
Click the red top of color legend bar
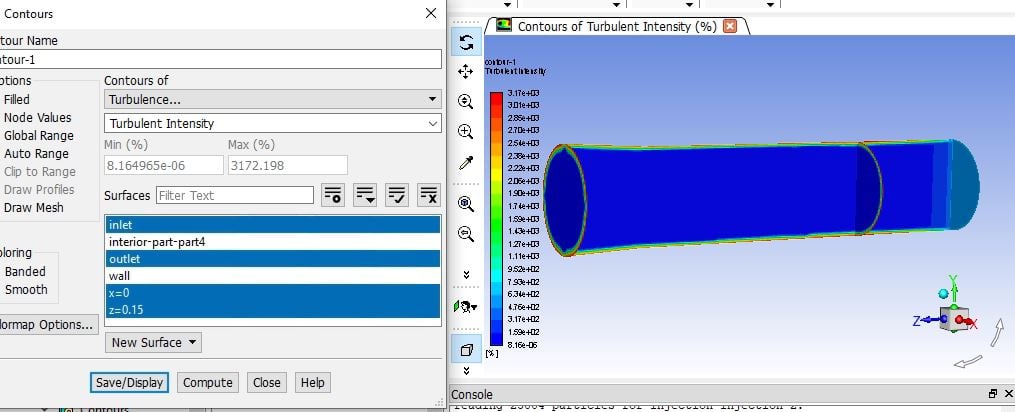click(x=496, y=98)
